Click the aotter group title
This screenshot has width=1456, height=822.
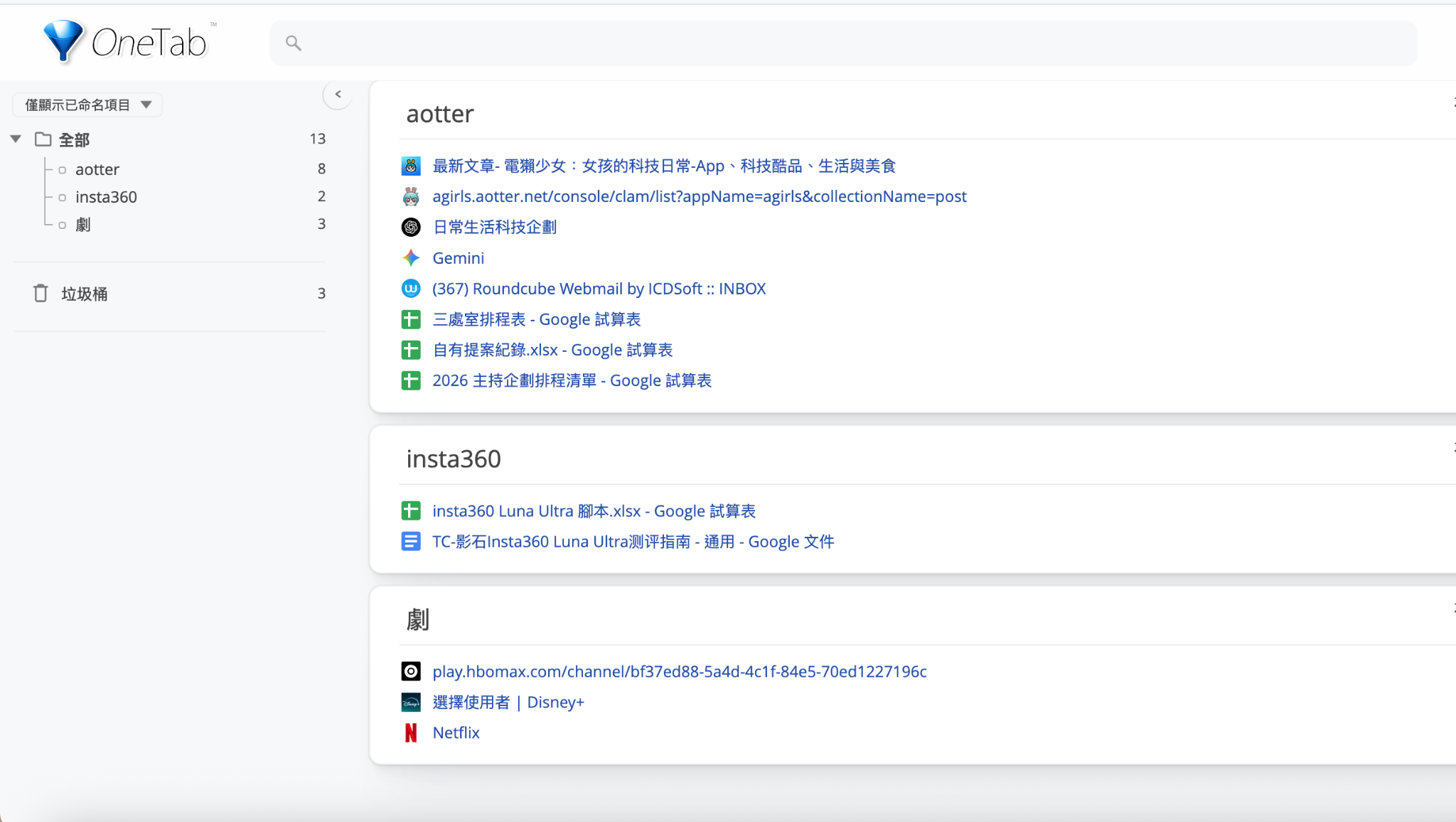click(x=440, y=114)
